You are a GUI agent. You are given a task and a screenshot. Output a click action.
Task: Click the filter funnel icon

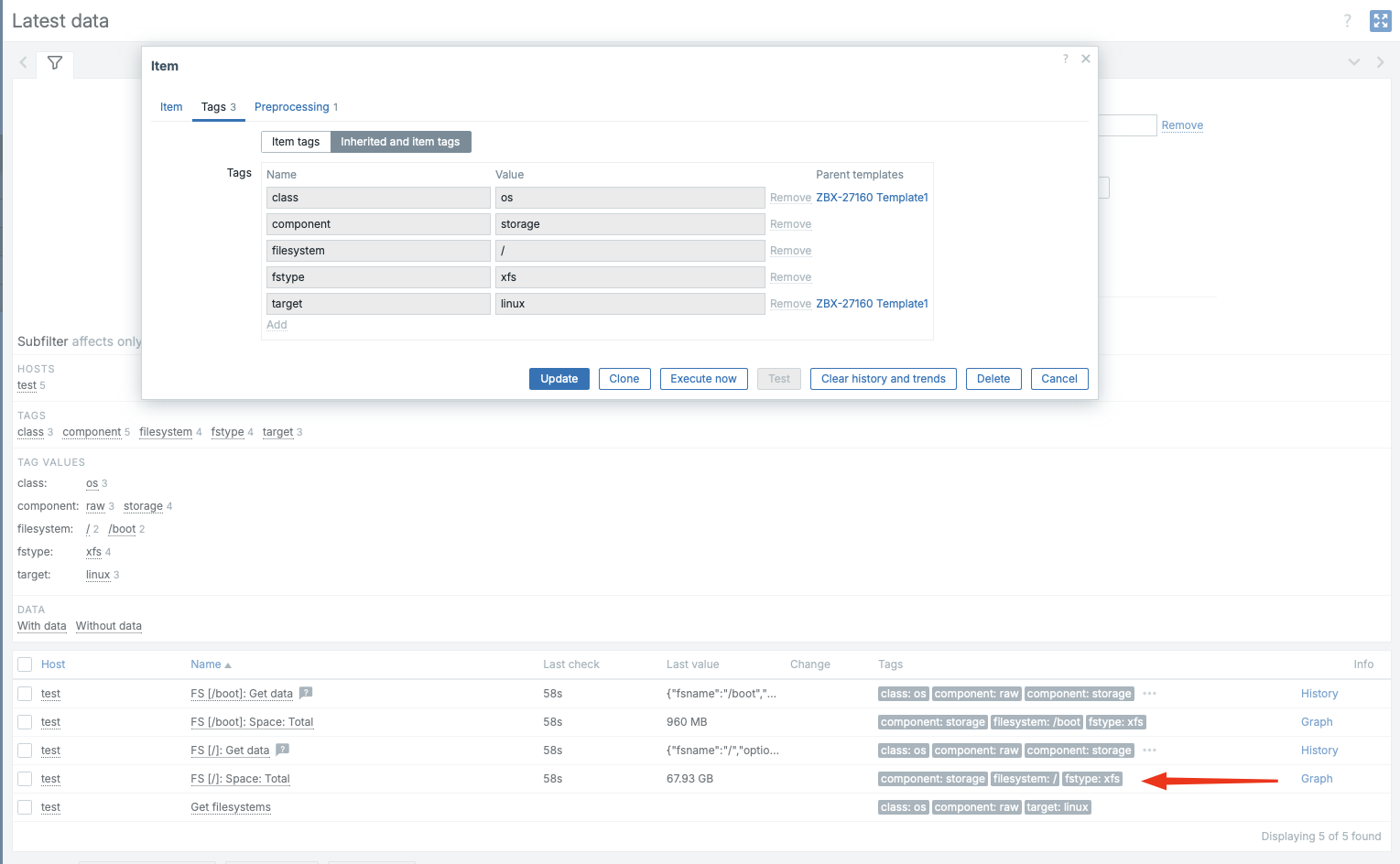[x=55, y=63]
